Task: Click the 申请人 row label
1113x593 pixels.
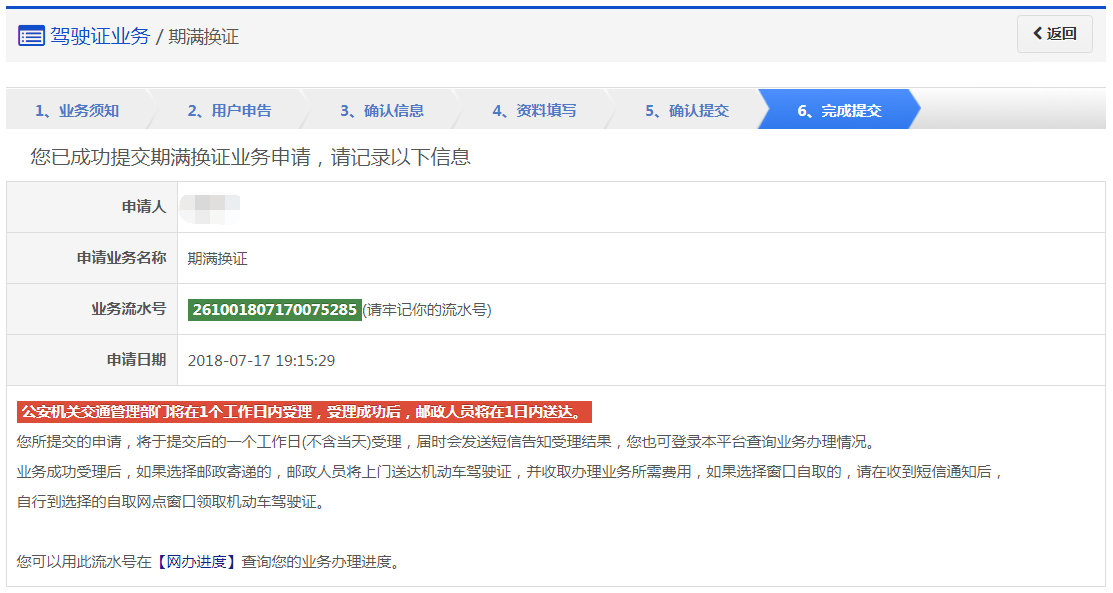Action: (x=143, y=207)
